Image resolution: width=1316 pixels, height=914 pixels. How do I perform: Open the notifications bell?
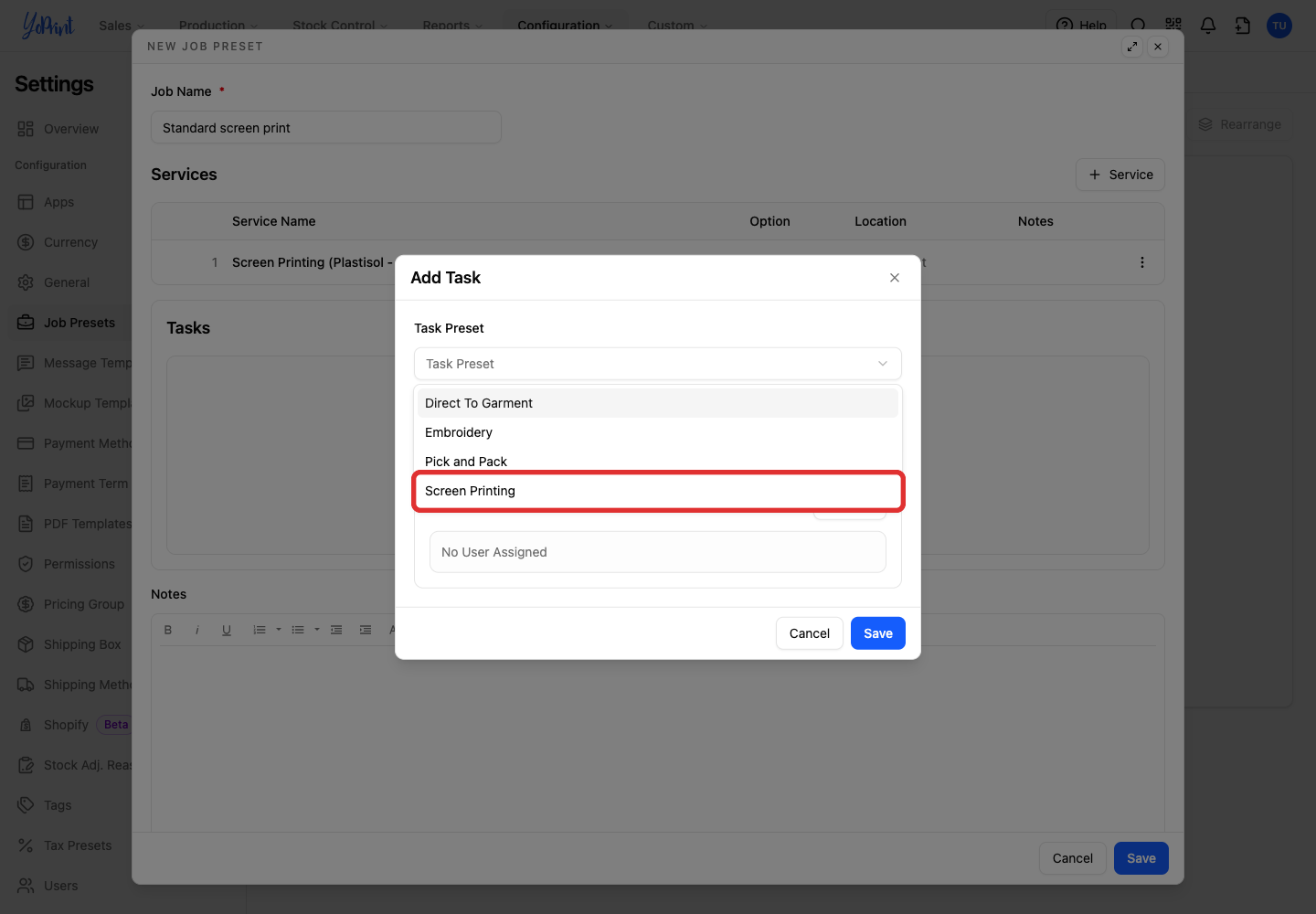(1208, 26)
